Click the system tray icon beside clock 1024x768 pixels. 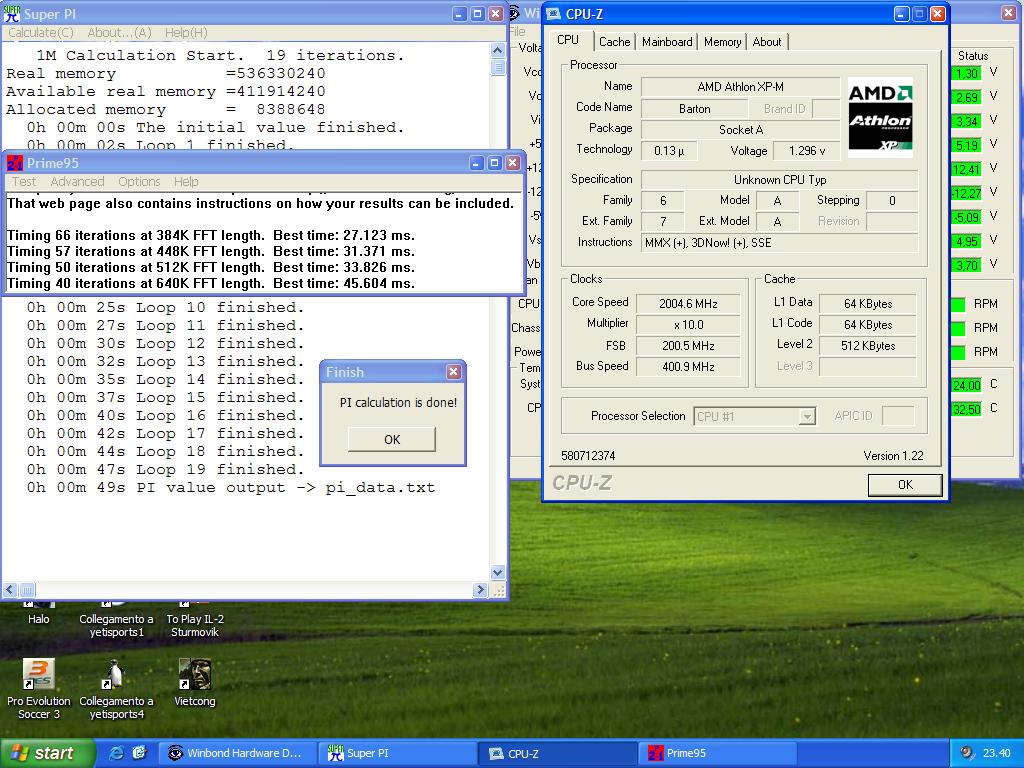pos(967,753)
